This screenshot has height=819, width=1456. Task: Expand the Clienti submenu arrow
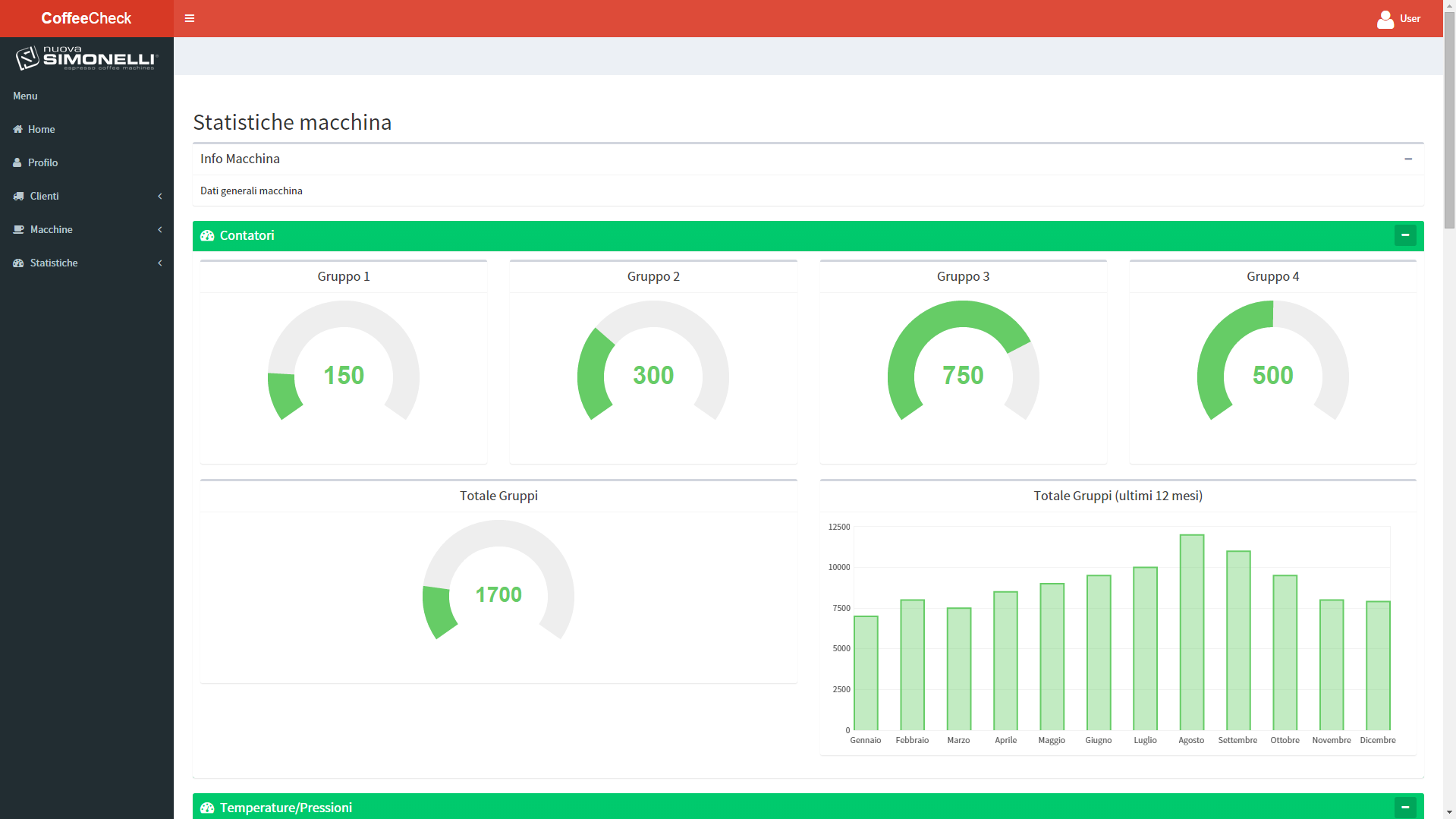(160, 197)
